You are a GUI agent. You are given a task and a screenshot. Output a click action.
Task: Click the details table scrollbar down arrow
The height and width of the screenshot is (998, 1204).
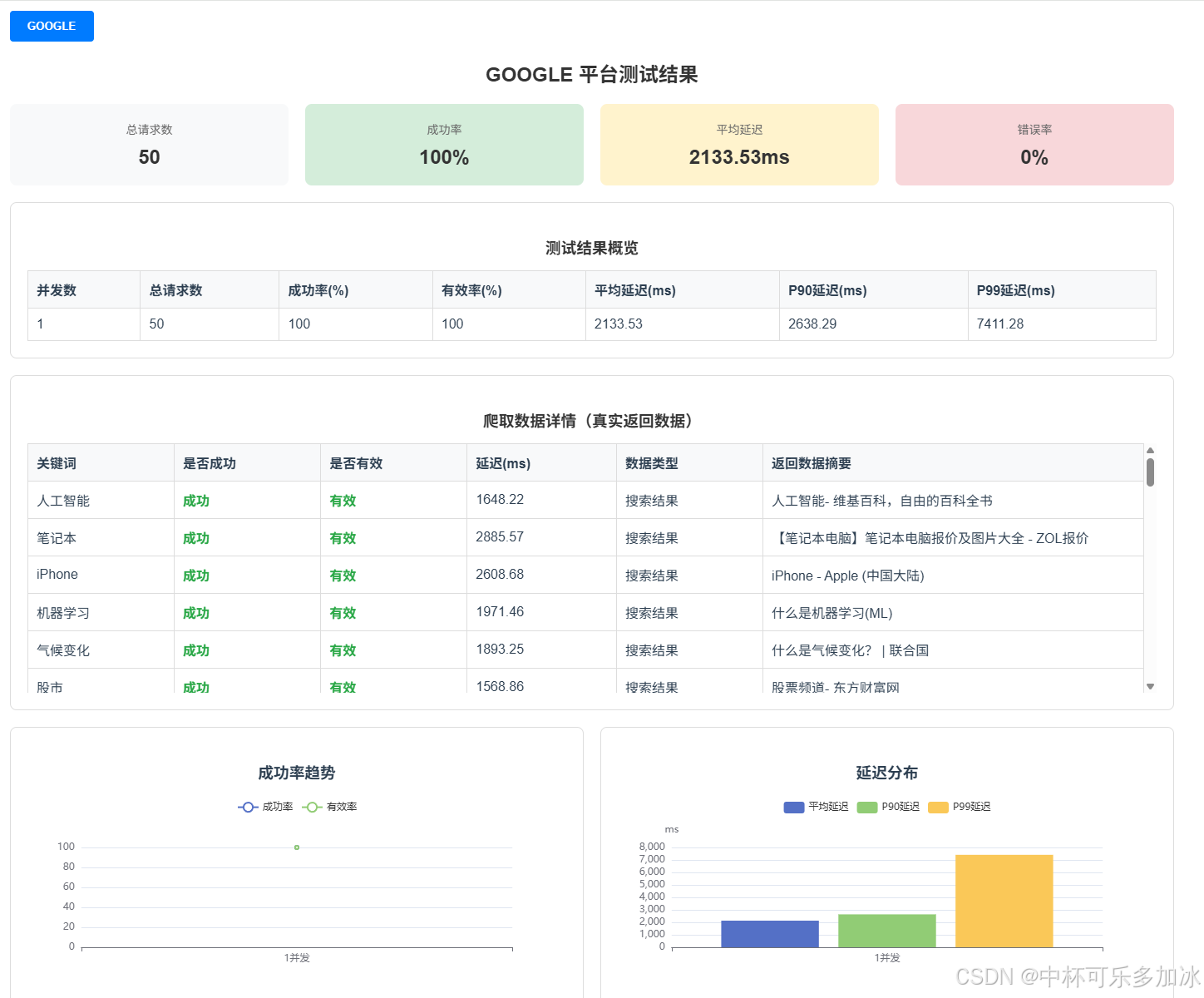click(1150, 686)
